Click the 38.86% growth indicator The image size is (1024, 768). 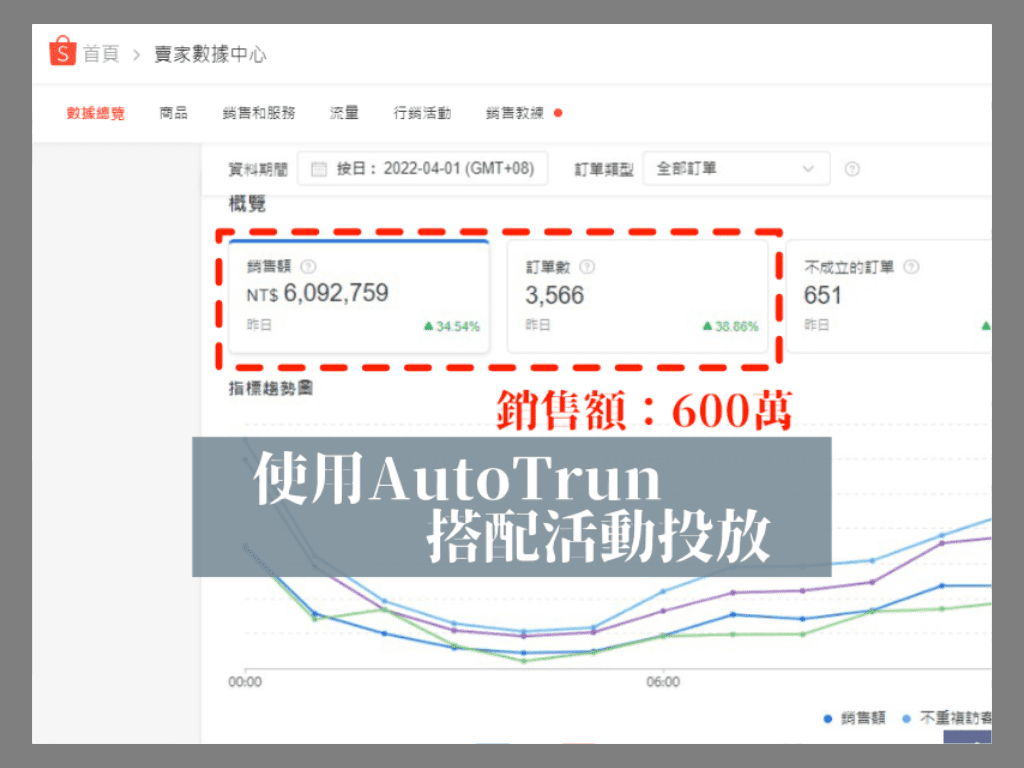[x=731, y=326]
